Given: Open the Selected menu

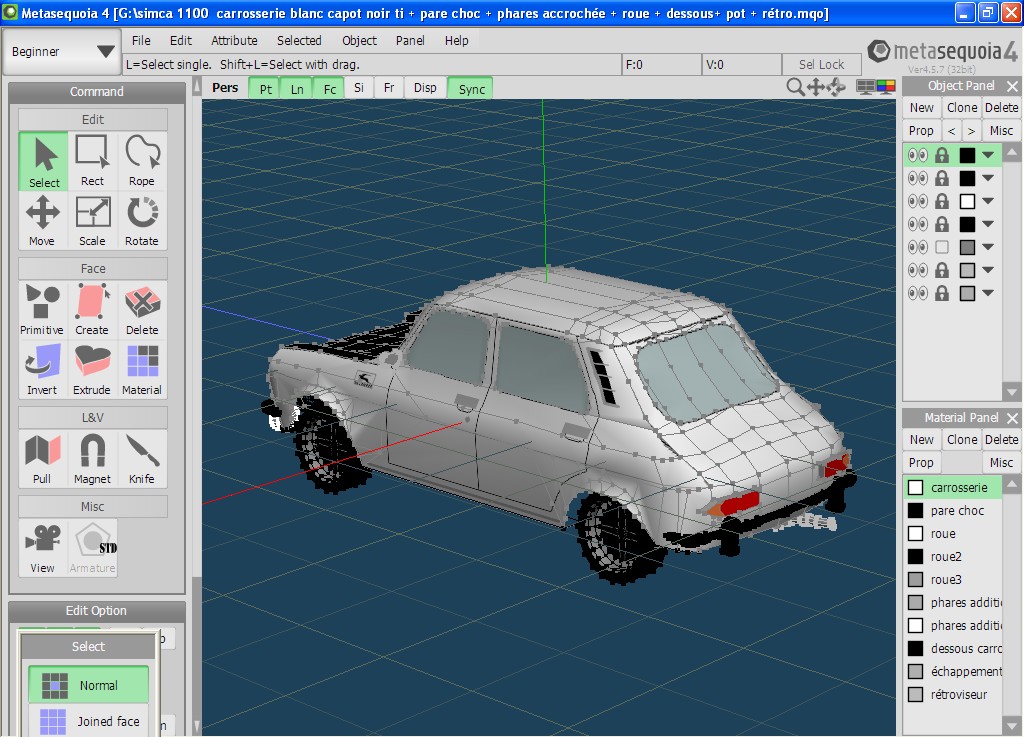Looking at the screenshot, I should 299,40.
